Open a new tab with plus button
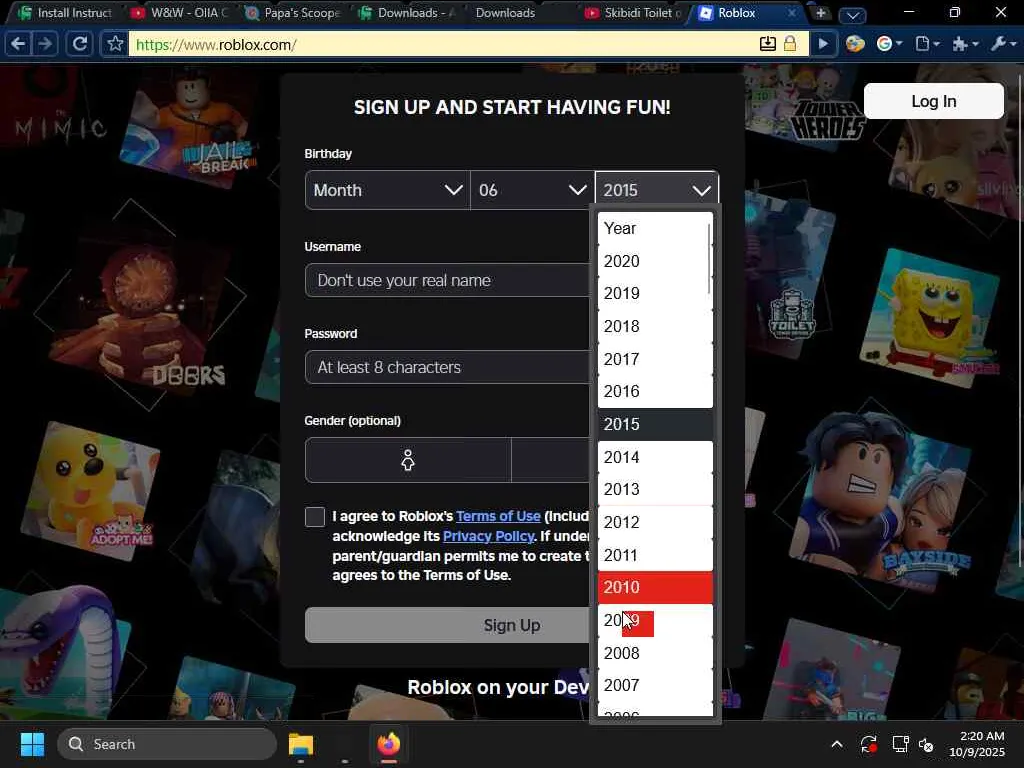 821,13
